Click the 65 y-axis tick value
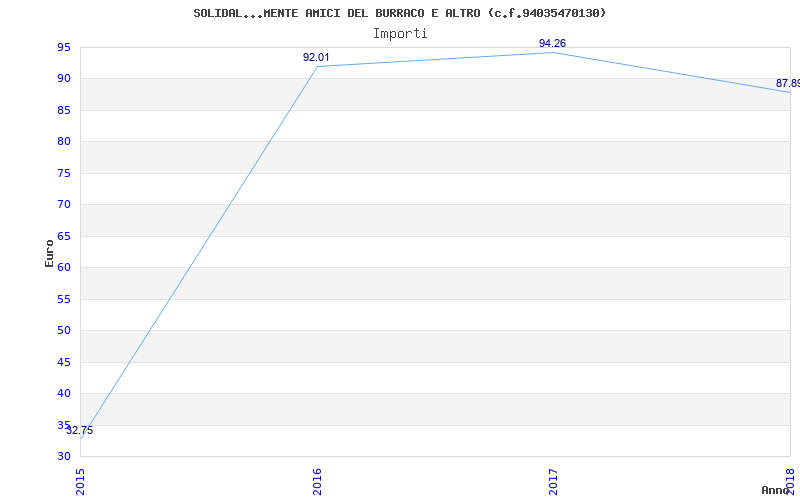Viewport: 800px width, 500px height. [64, 236]
